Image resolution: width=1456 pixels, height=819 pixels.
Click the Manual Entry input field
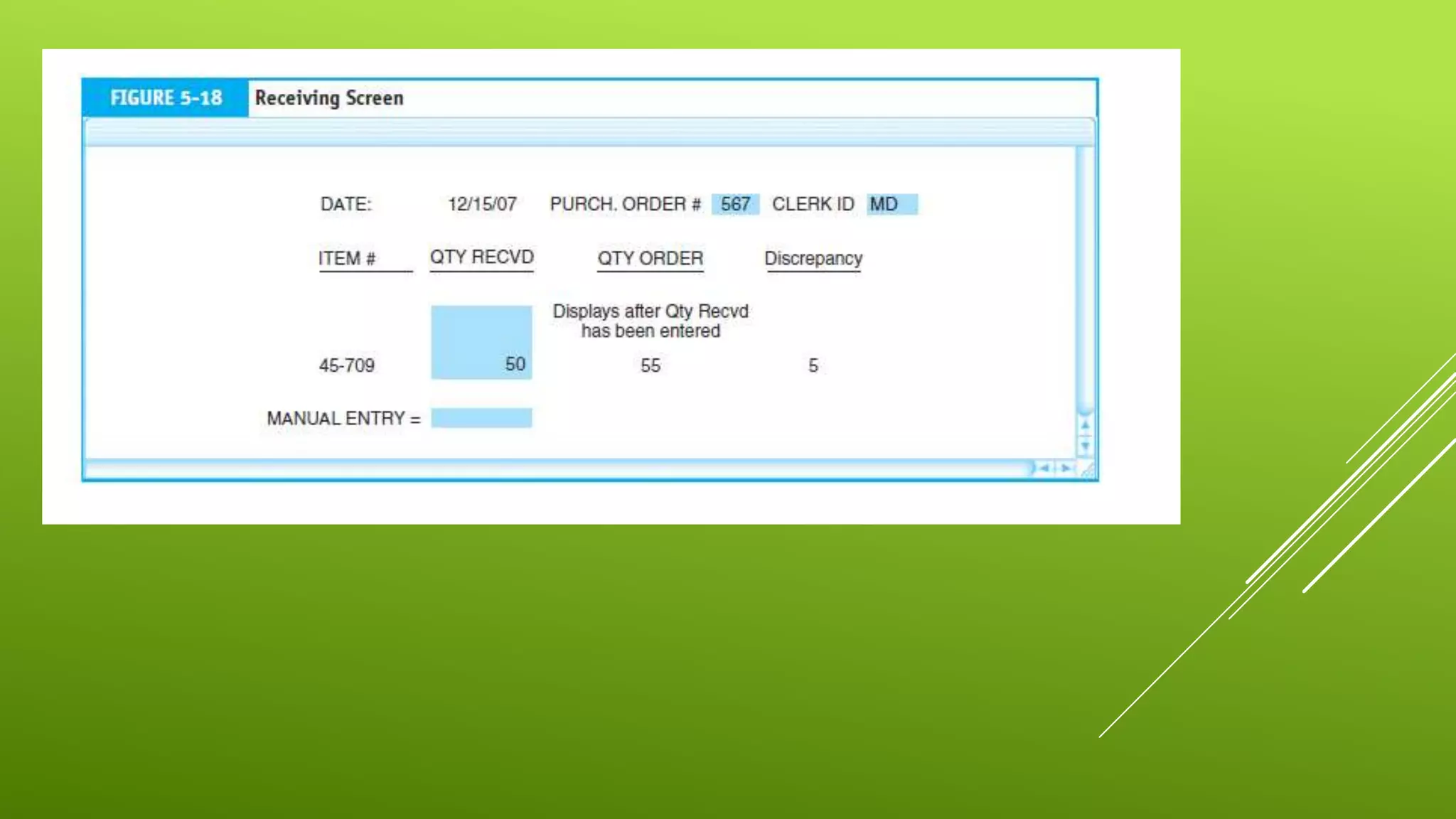tap(481, 418)
